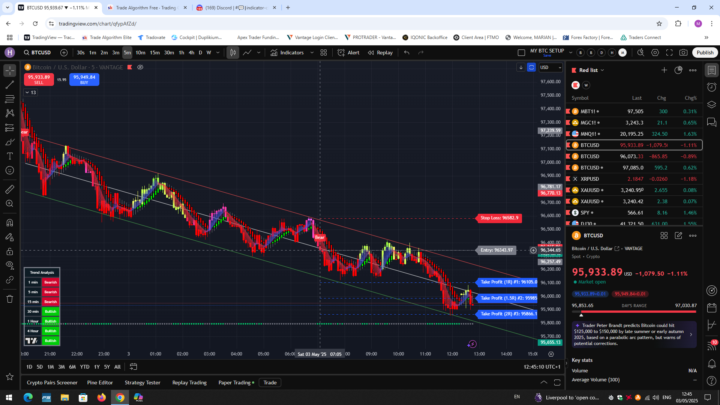Click the Trade button in bottom panel
This screenshot has width=720, height=405.
(x=270, y=382)
